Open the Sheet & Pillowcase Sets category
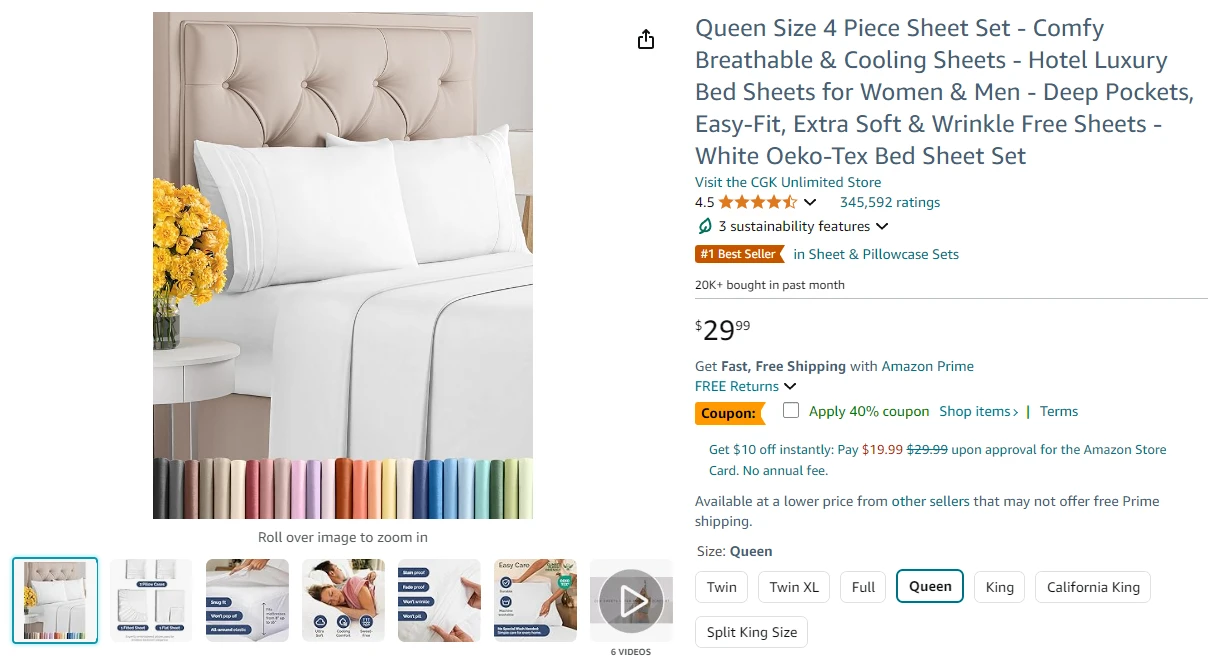1213x660 pixels. [876, 254]
